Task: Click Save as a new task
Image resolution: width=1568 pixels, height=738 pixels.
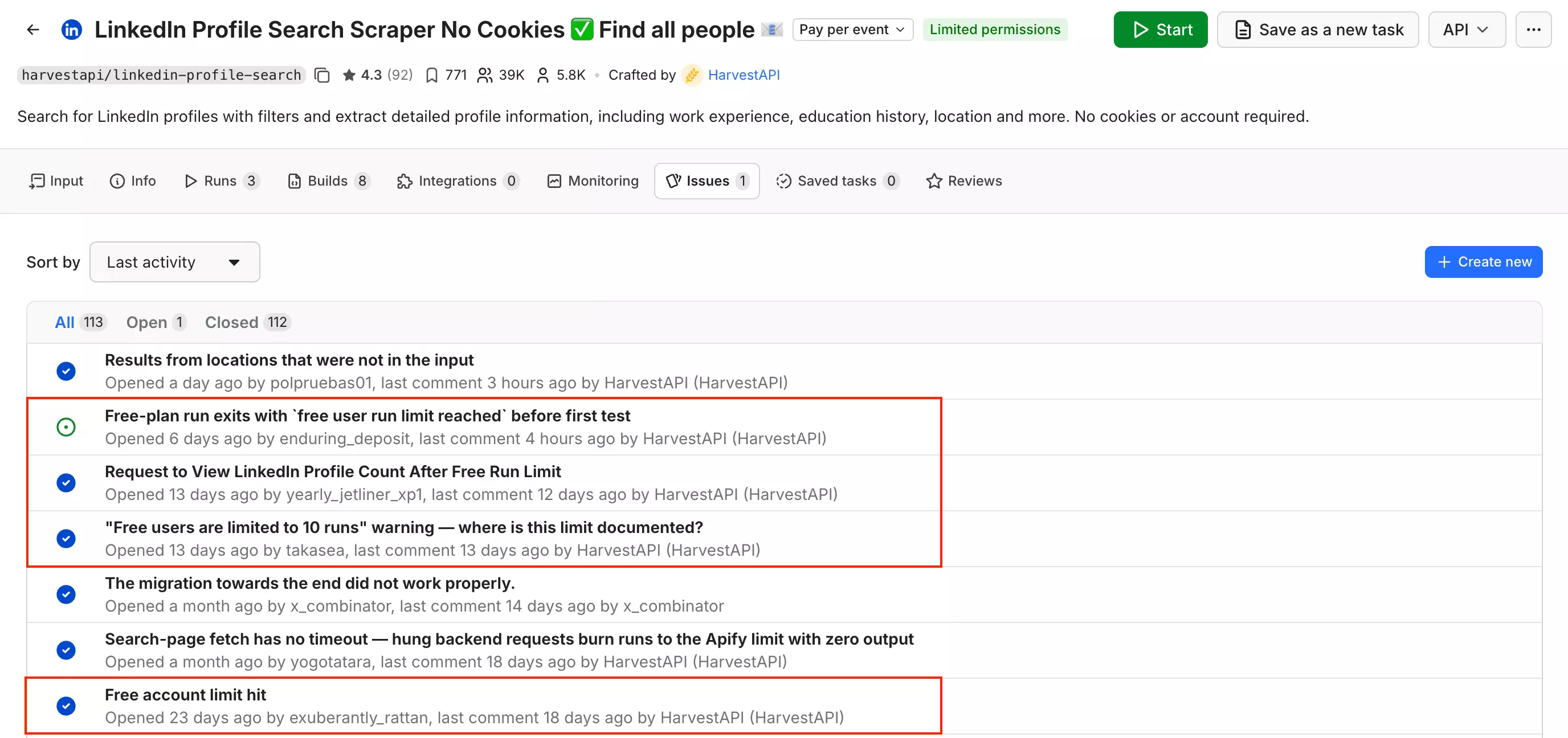Action: [1318, 29]
